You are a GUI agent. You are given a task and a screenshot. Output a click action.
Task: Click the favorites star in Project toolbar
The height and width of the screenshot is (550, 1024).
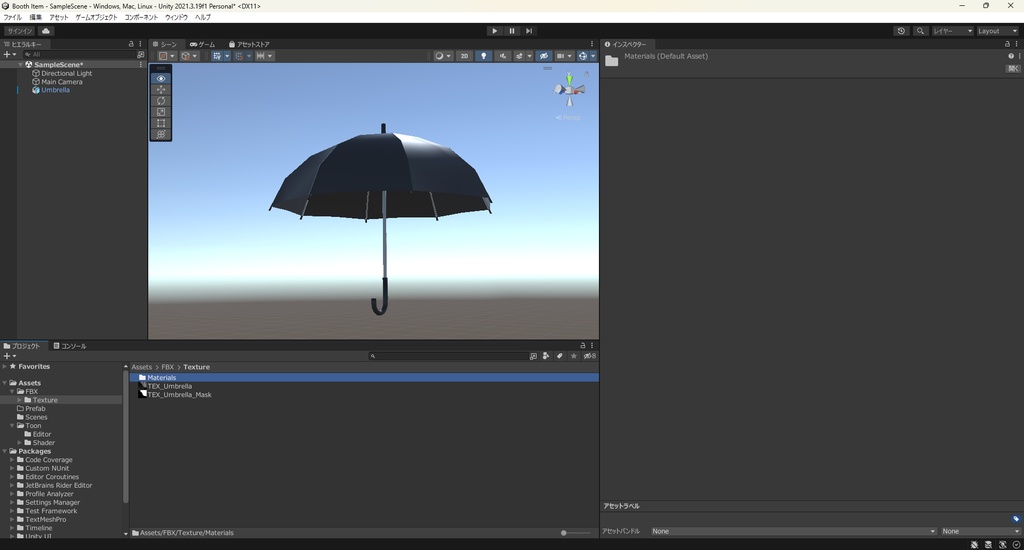pyautogui.click(x=573, y=356)
